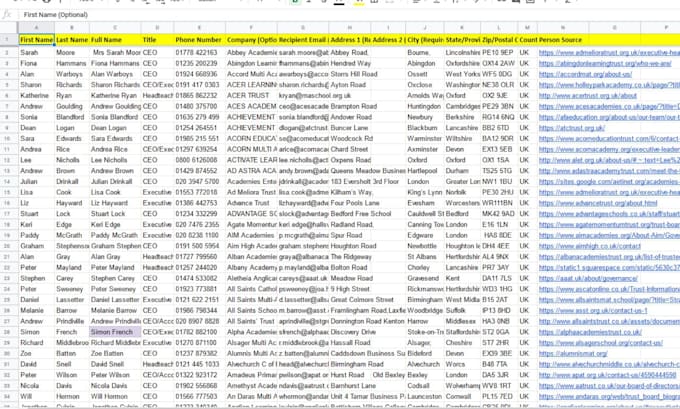This screenshot has height=409, width=680.
Task: Select the 'Recipient Email' header cell
Action: pyautogui.click(x=303, y=39)
